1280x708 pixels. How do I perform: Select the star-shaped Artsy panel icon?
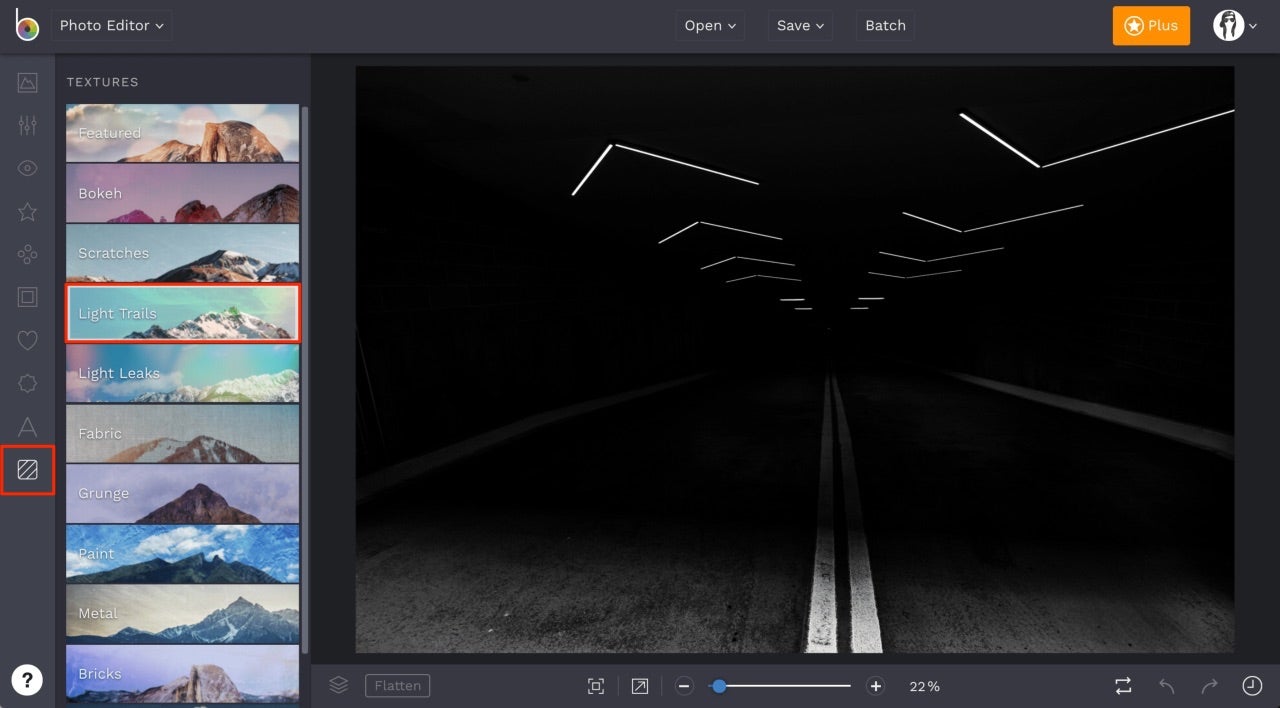pos(27,211)
